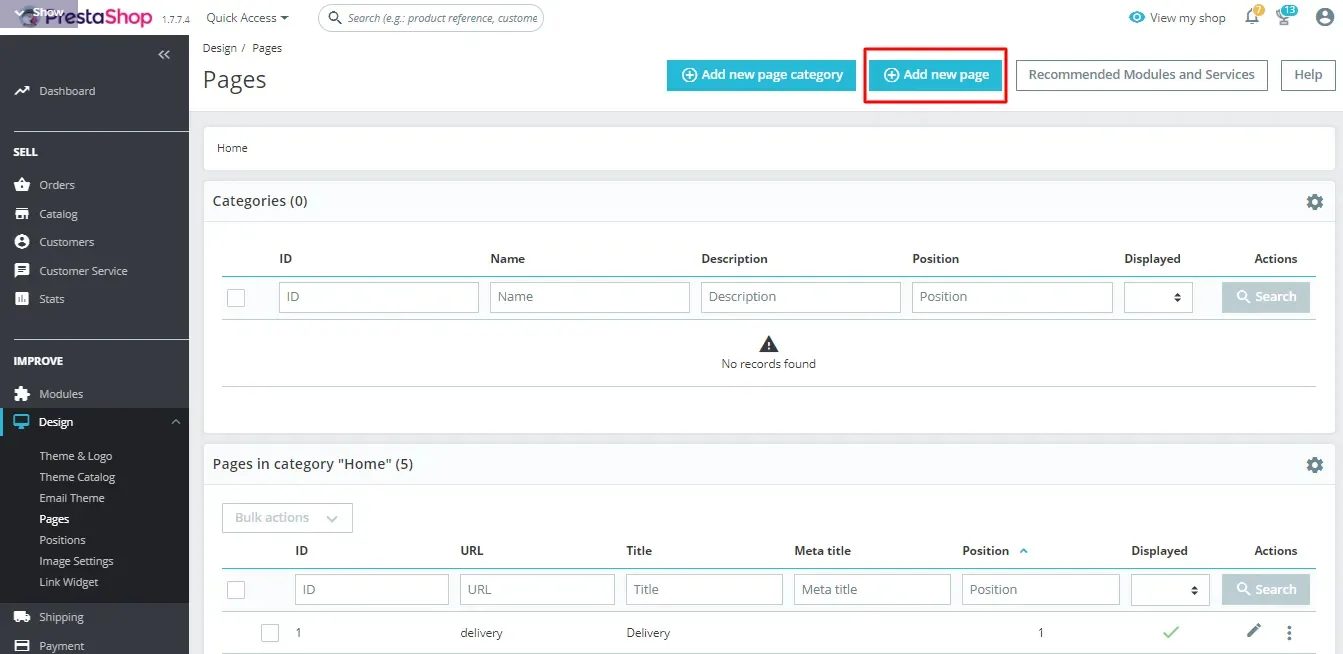The height and width of the screenshot is (654, 1343).
Task: Open the Pages Displayed filter dropdown
Action: pos(1170,590)
